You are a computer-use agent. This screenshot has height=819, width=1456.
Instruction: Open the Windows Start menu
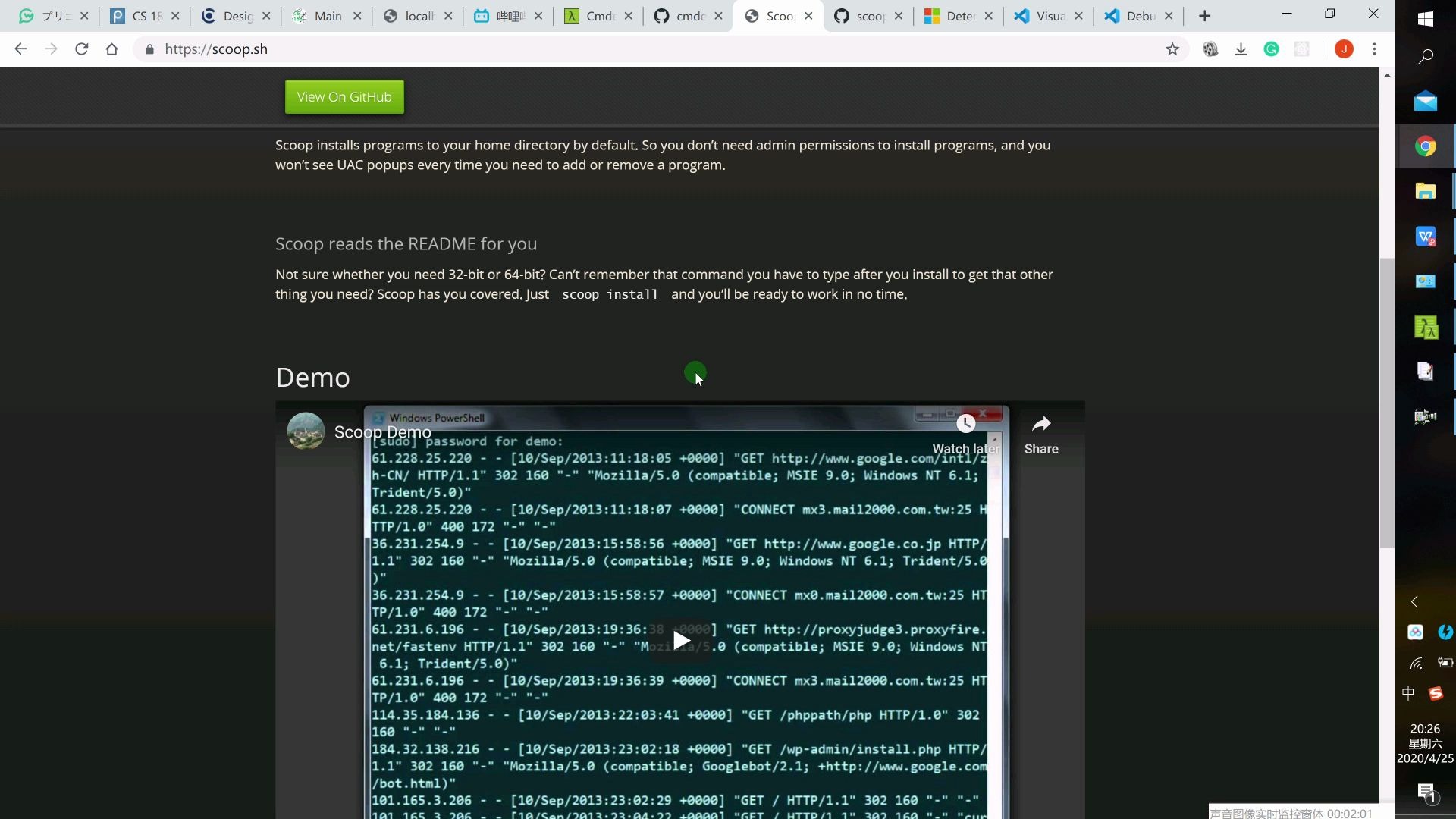click(1426, 19)
